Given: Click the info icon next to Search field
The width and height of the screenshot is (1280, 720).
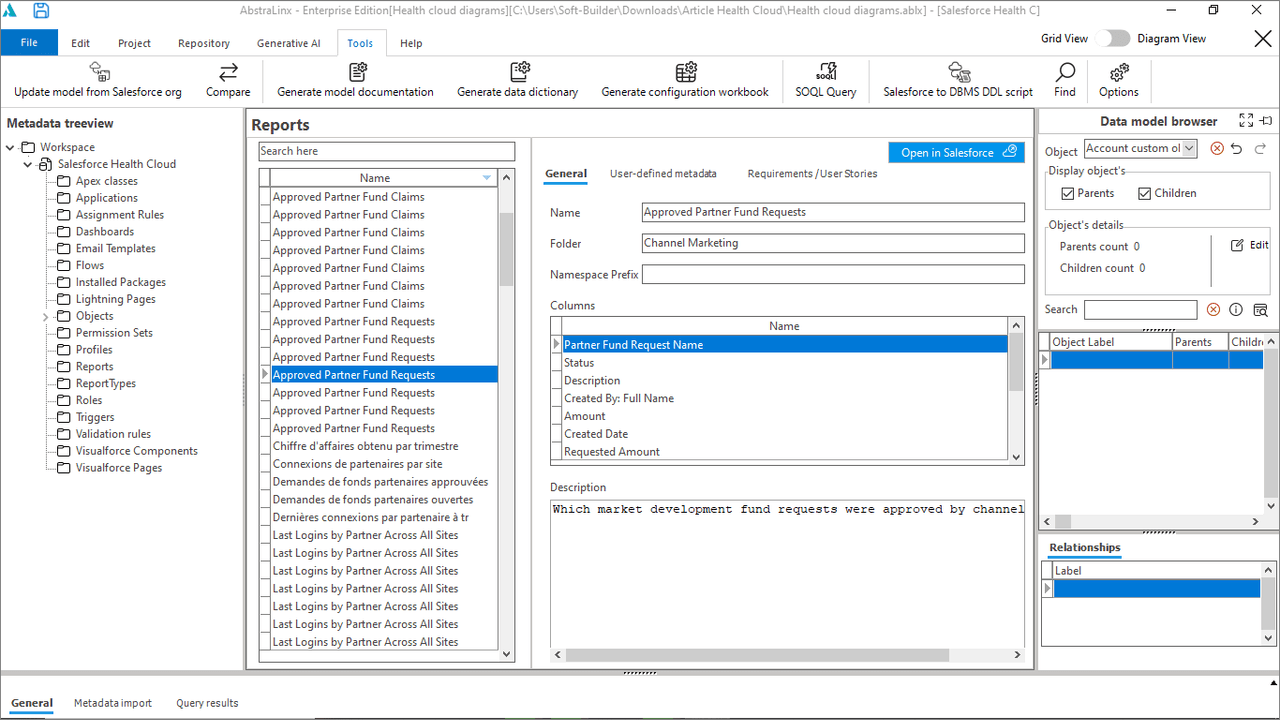Looking at the screenshot, I should (1236, 310).
